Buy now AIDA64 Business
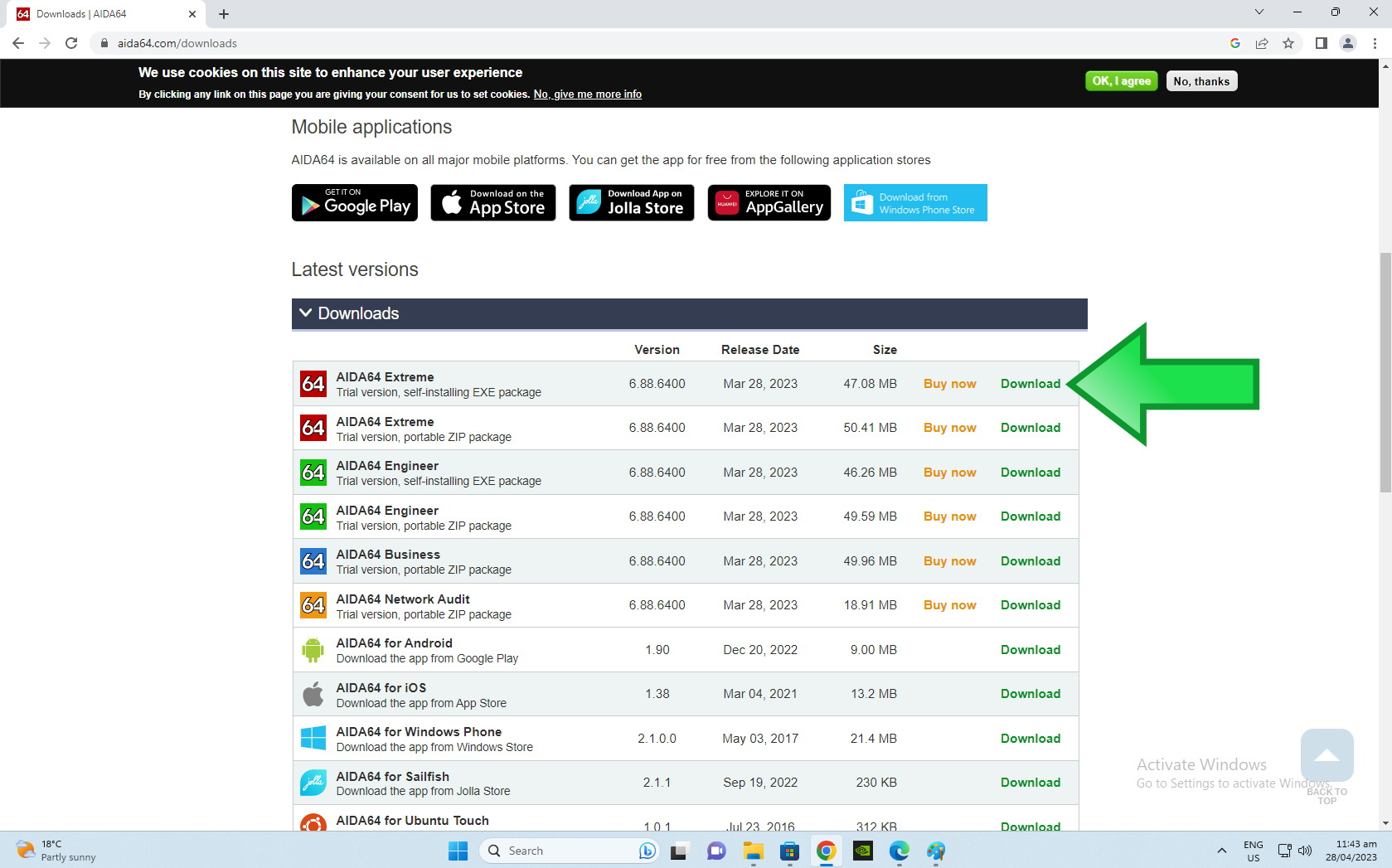This screenshot has width=1392, height=868. pos(950,561)
